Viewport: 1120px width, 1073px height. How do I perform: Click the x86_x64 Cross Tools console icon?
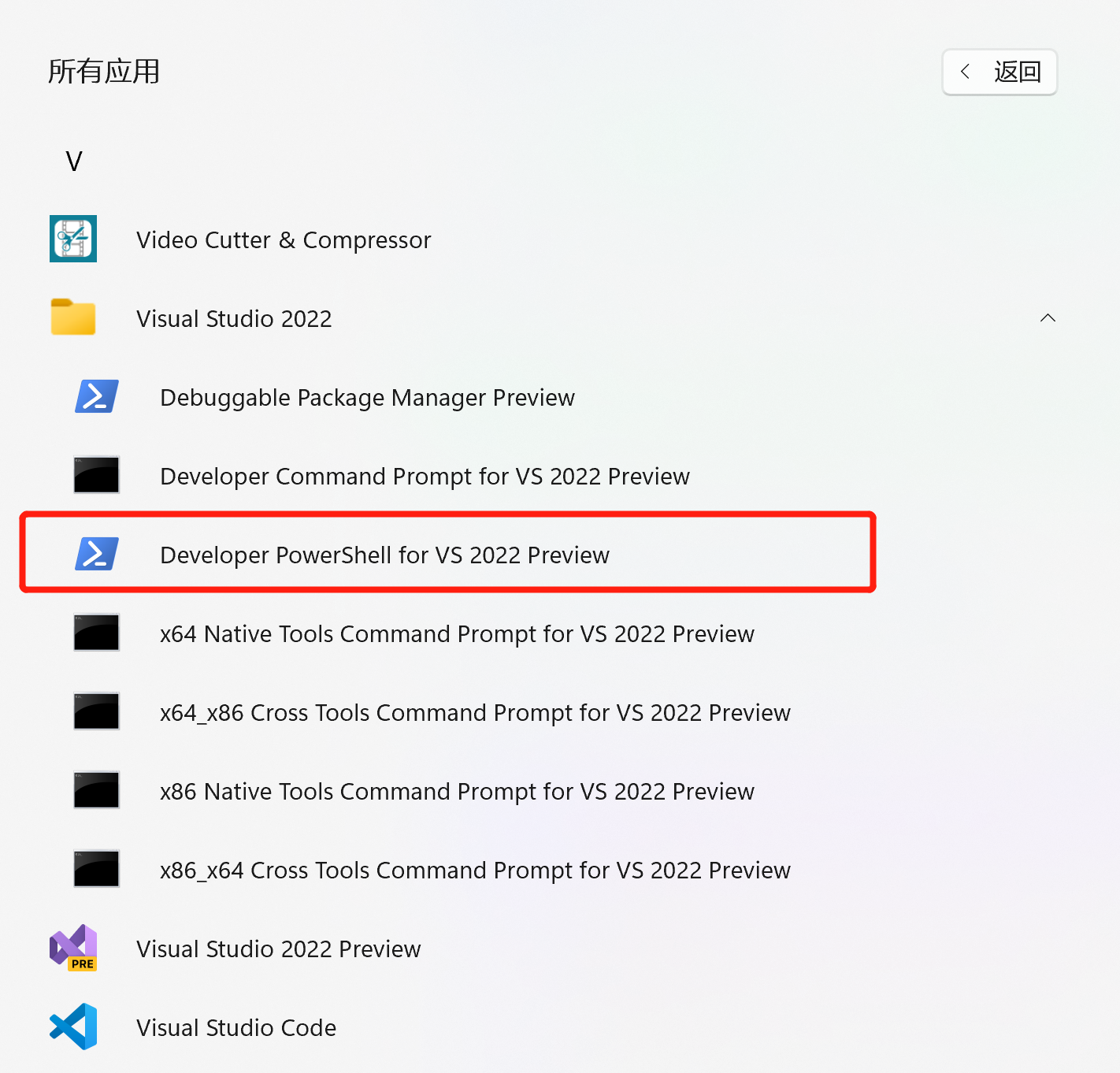pyautogui.click(x=97, y=869)
